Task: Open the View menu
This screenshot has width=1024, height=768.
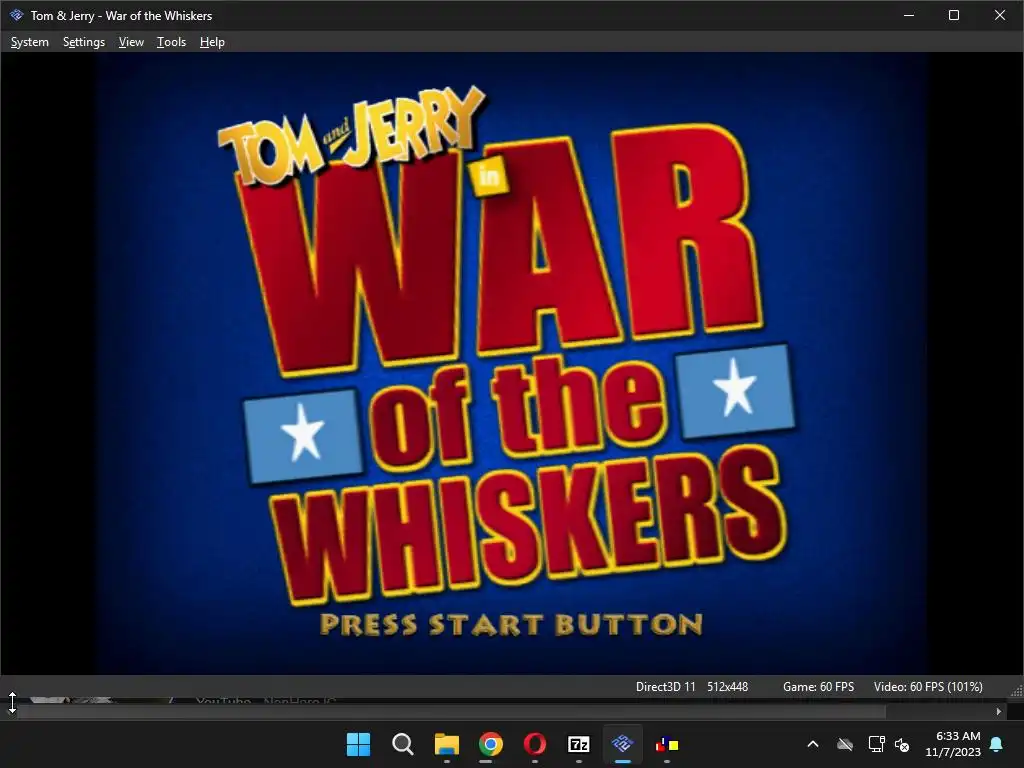Action: coord(131,42)
